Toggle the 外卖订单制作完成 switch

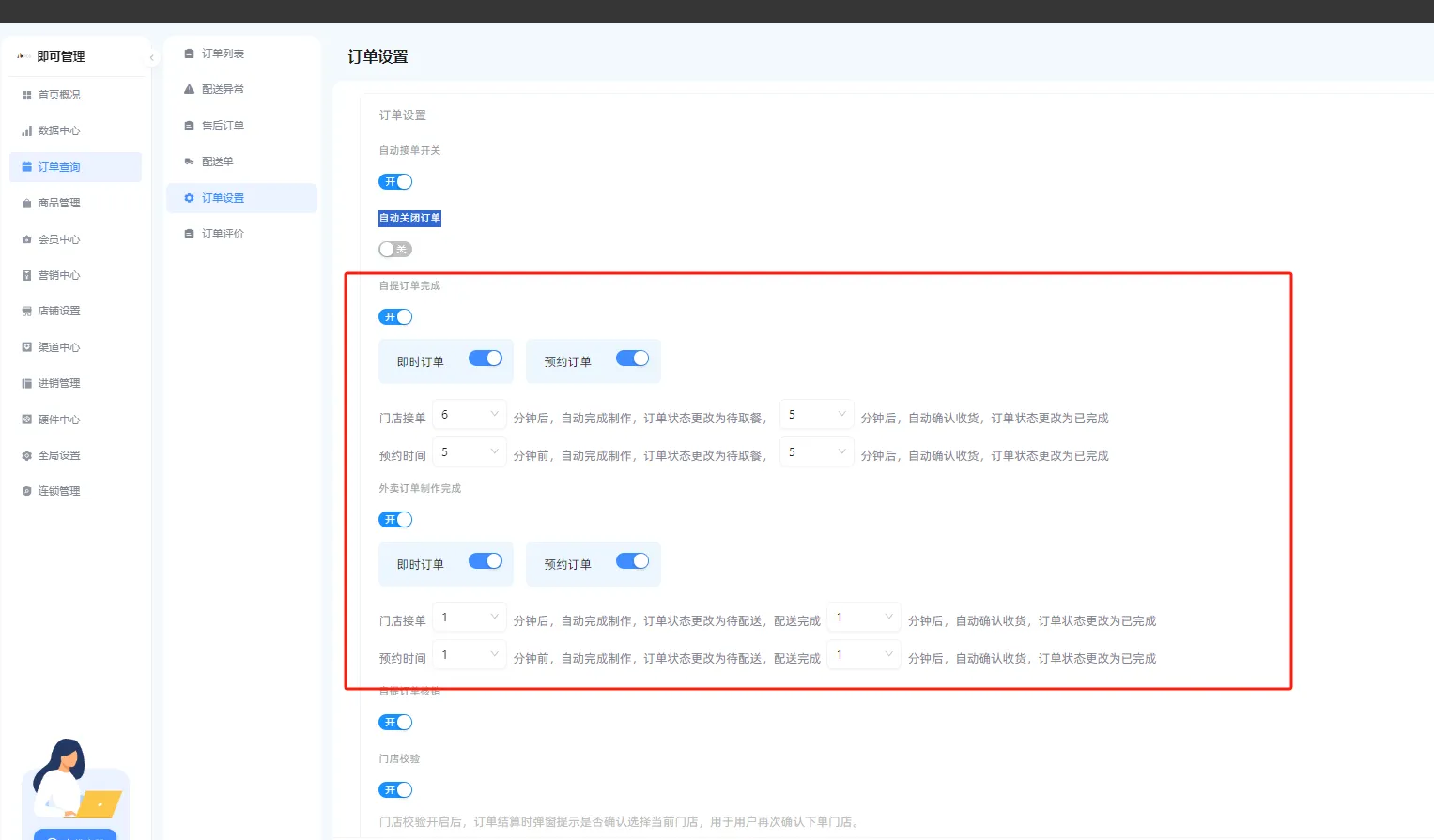(x=395, y=520)
